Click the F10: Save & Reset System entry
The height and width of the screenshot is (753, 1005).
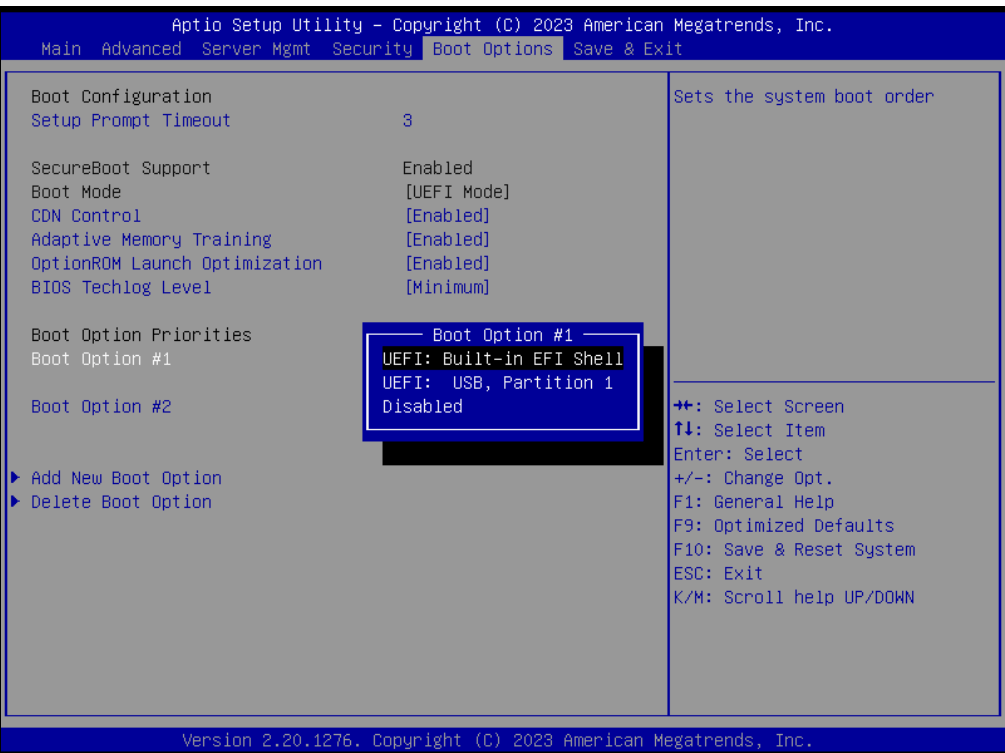pos(794,550)
